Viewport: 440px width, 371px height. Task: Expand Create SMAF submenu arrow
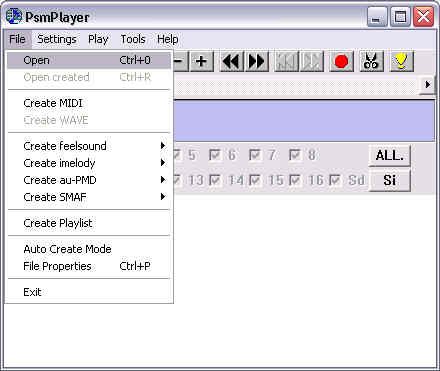163,197
